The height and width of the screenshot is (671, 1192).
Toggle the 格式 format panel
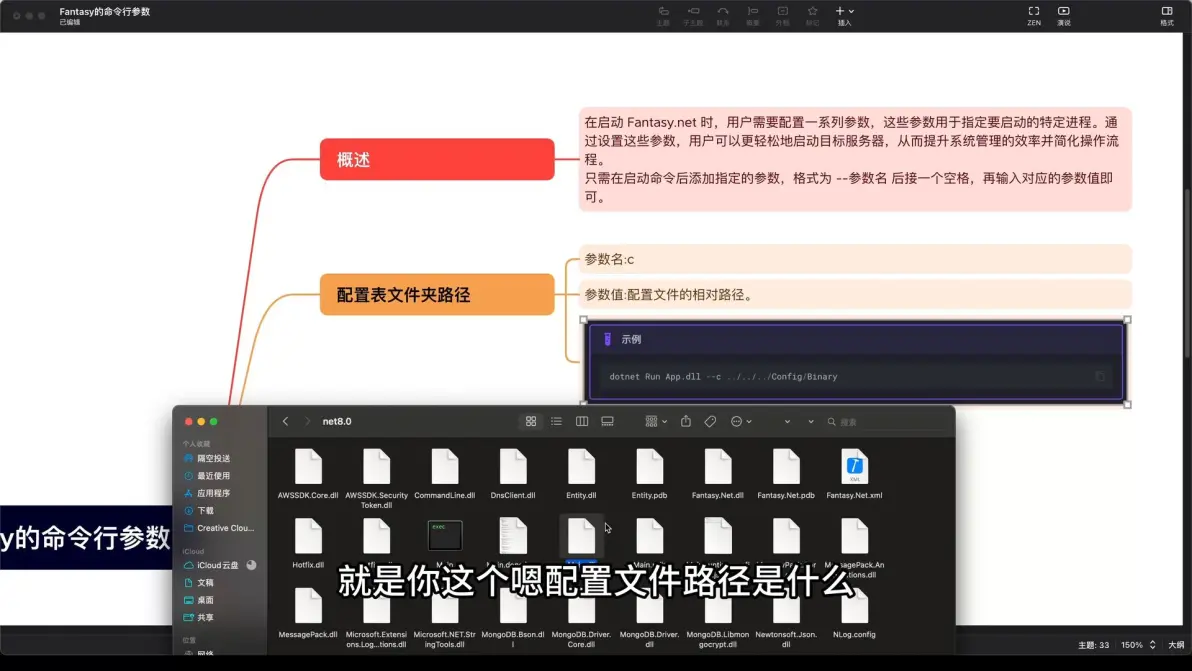tap(1167, 15)
